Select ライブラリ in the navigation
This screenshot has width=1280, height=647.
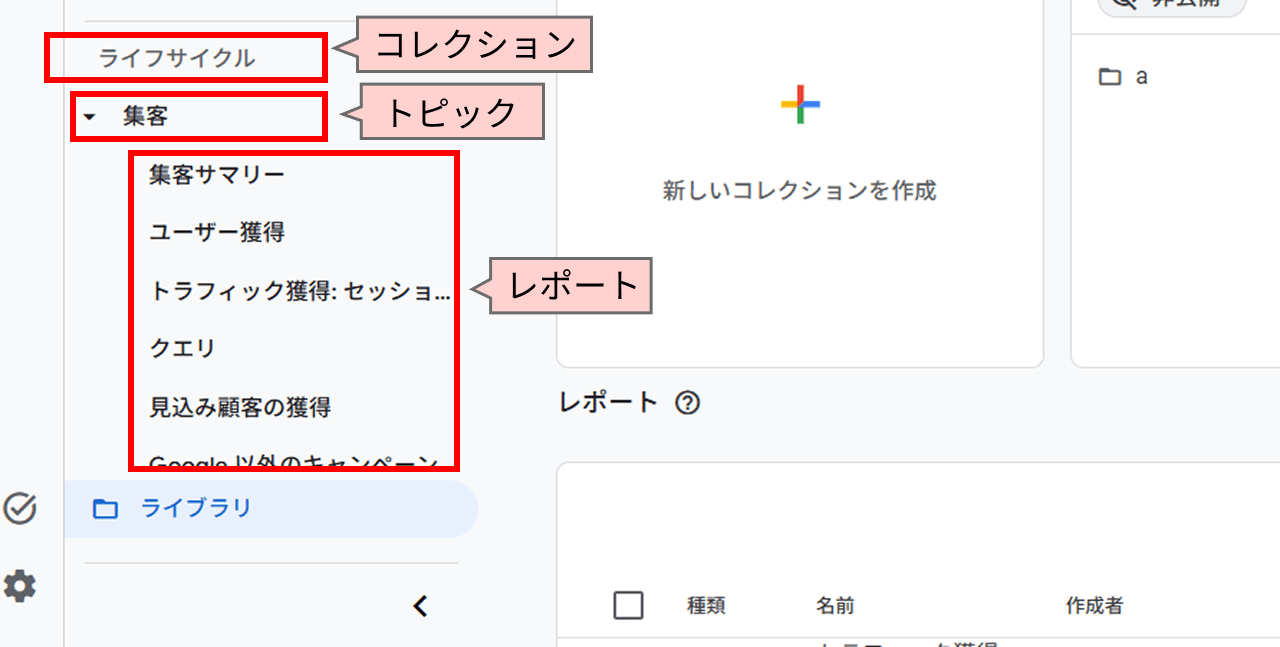(271, 509)
